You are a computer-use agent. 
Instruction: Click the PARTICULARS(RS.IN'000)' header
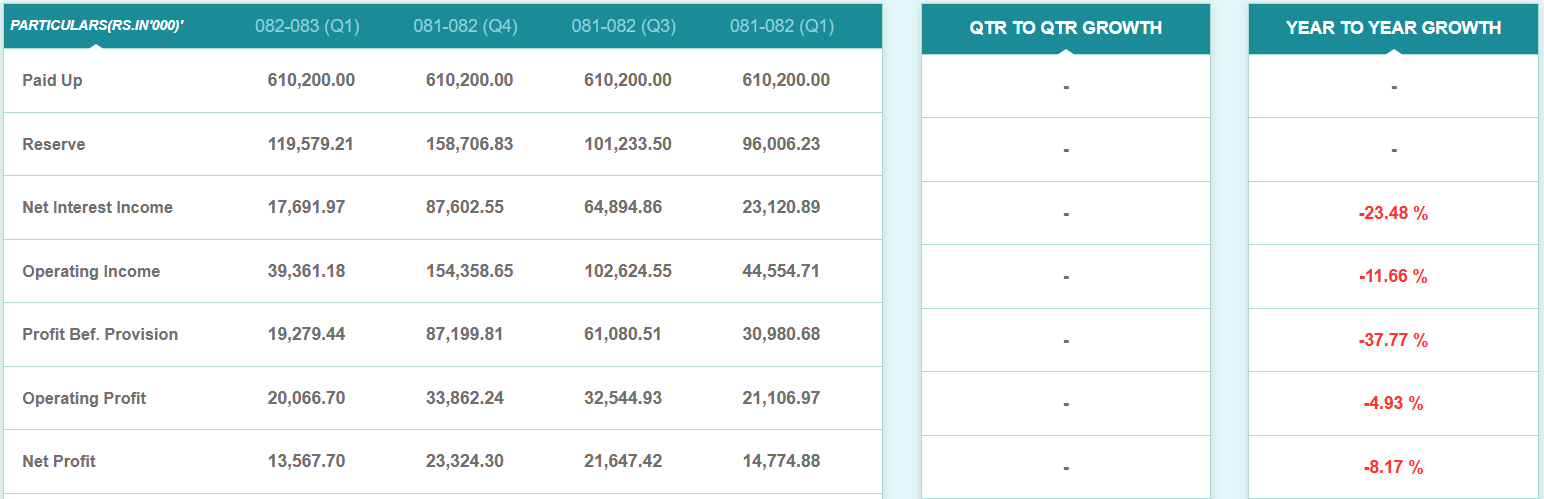(x=97, y=25)
